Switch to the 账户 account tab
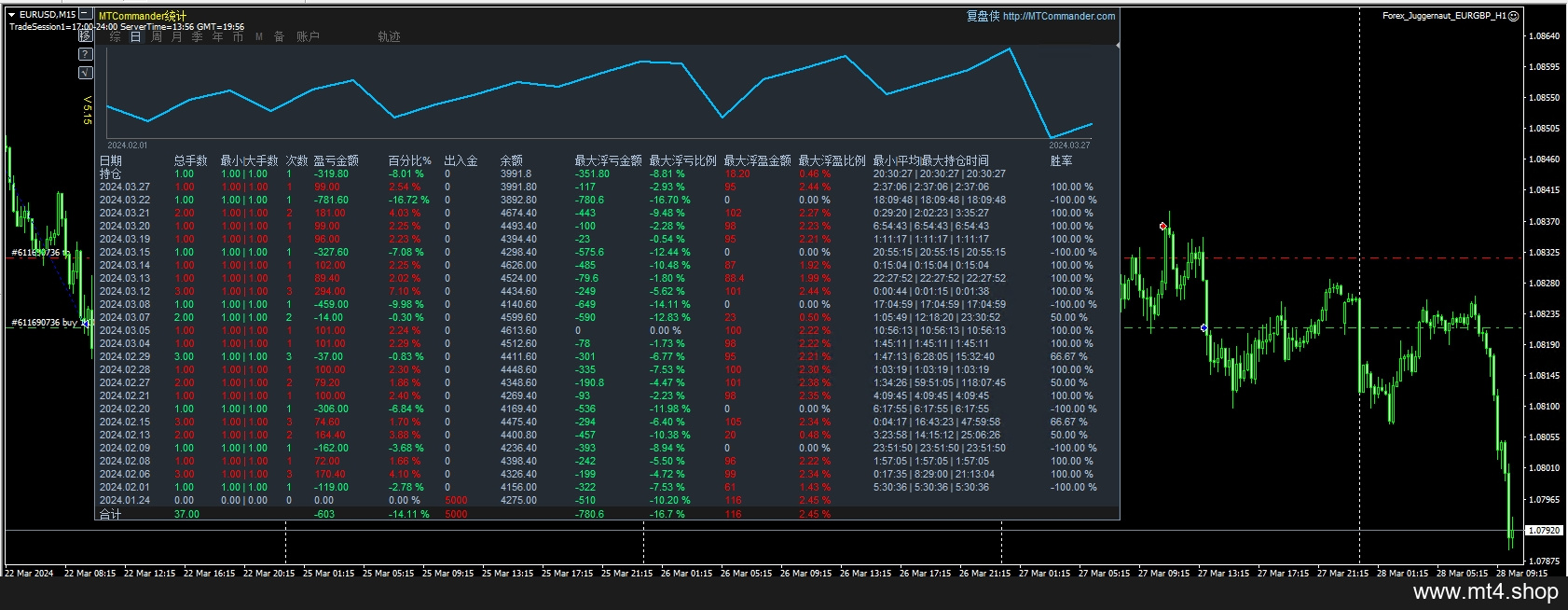 tap(308, 36)
